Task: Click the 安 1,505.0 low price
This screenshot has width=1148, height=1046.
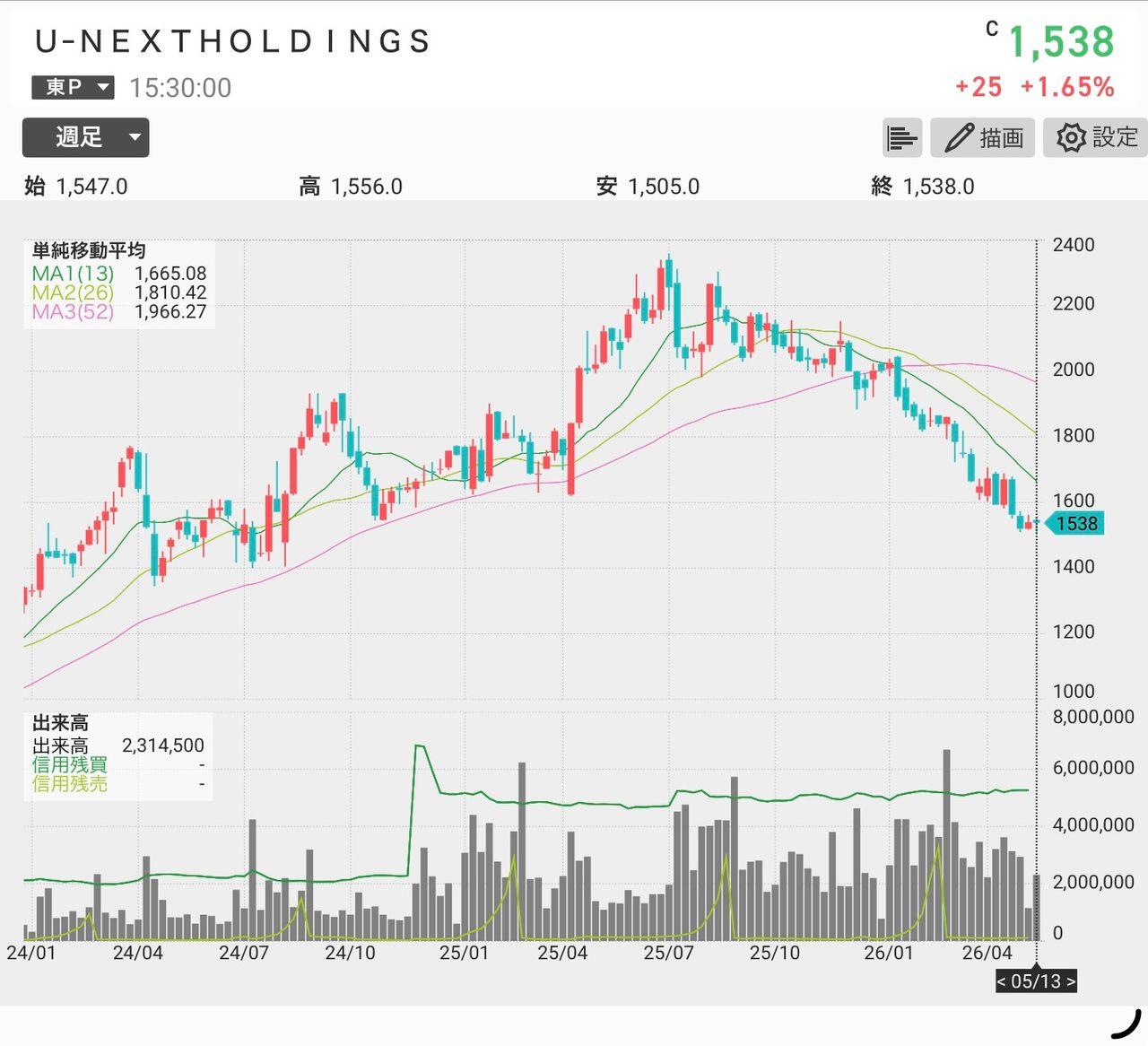Action: [x=648, y=187]
